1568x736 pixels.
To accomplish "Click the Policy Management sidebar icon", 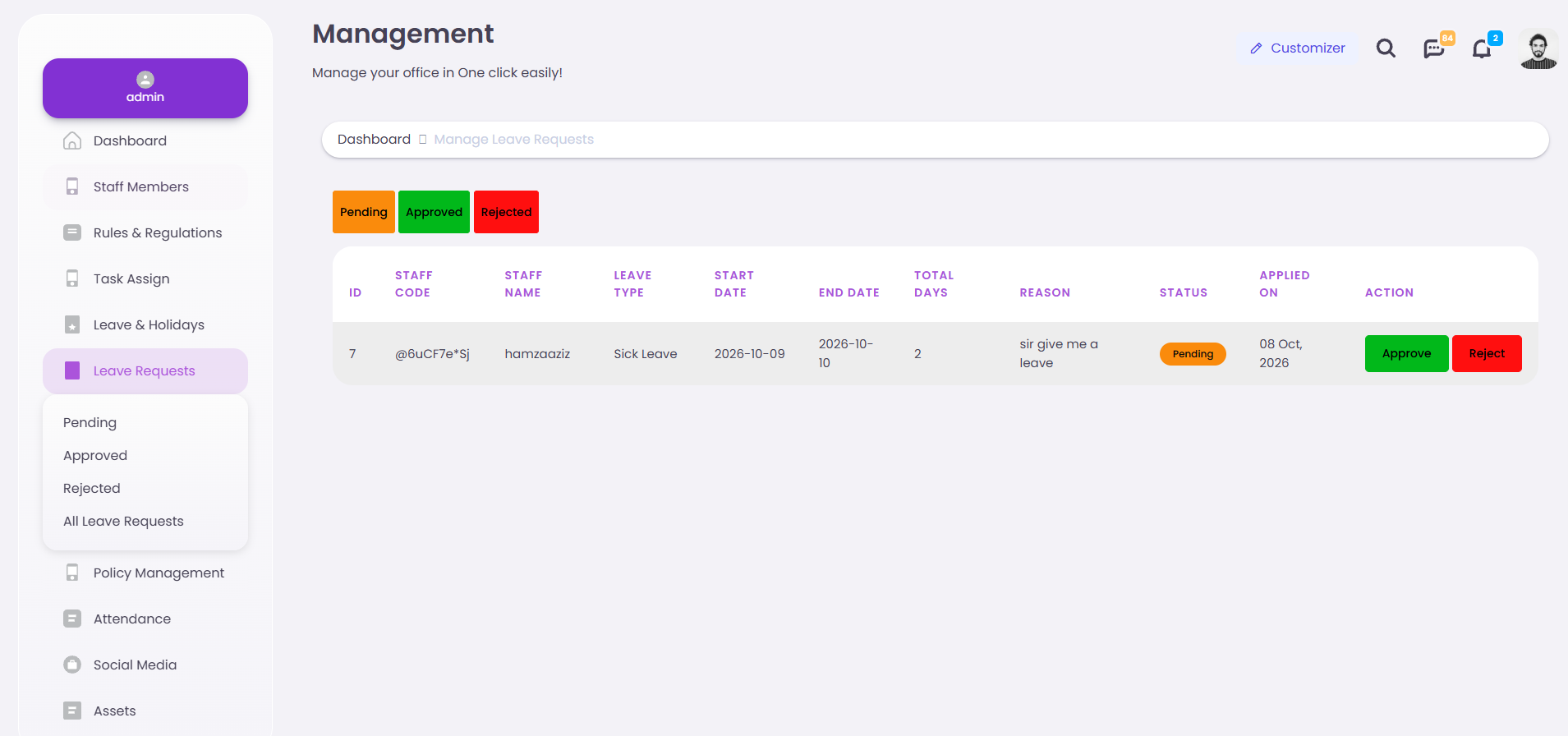I will tap(72, 573).
